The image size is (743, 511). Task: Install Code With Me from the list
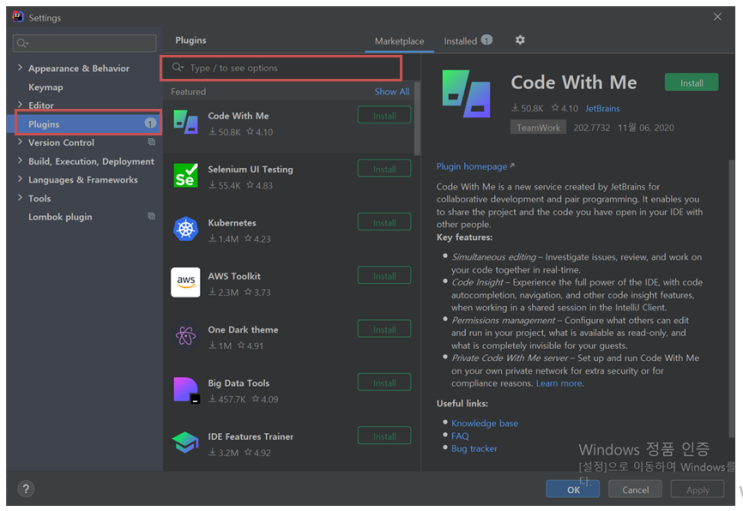click(384, 115)
